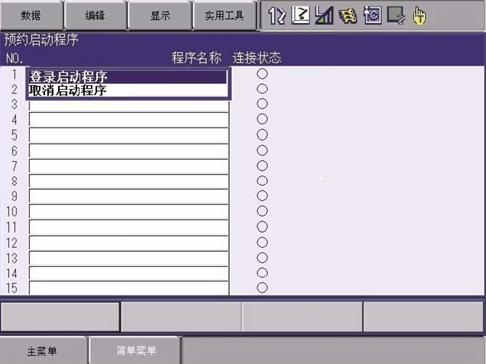Click the connection status circle for row 3
Screen dimensions: 486x364
(x=262, y=104)
